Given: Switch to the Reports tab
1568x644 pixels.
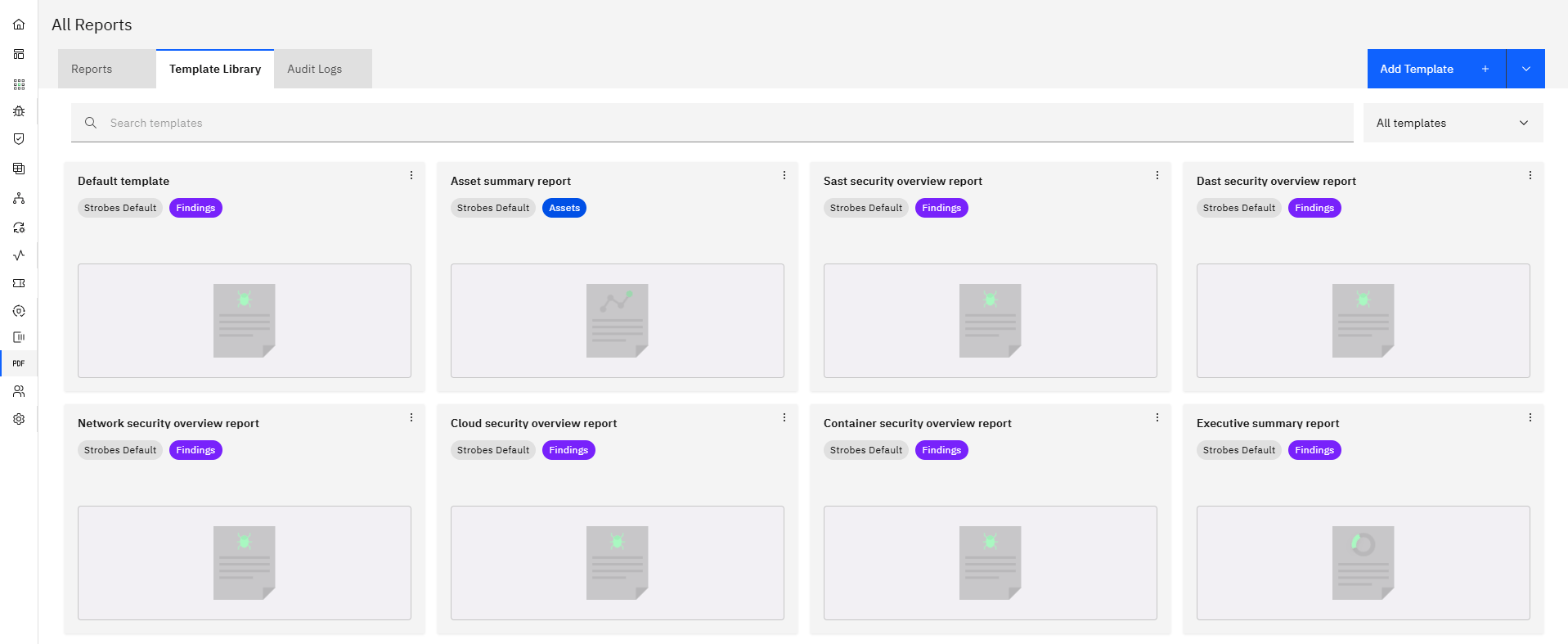Looking at the screenshot, I should tap(107, 69).
